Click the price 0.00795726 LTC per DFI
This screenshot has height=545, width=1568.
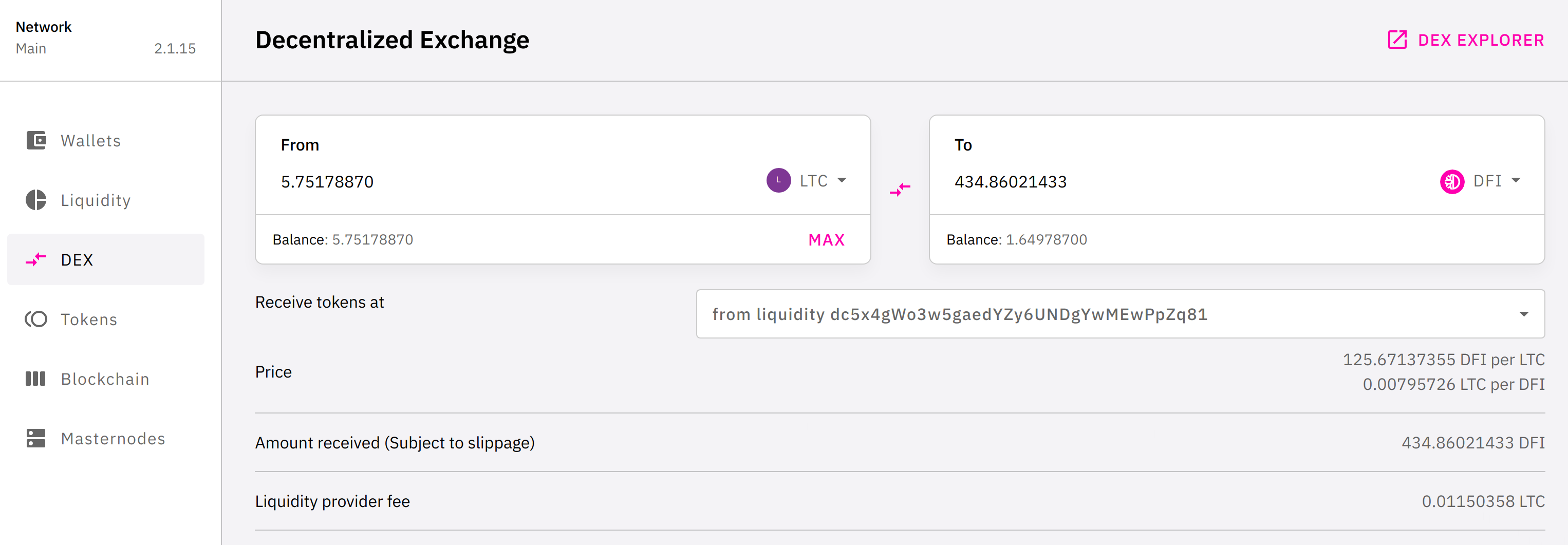click(x=1453, y=385)
